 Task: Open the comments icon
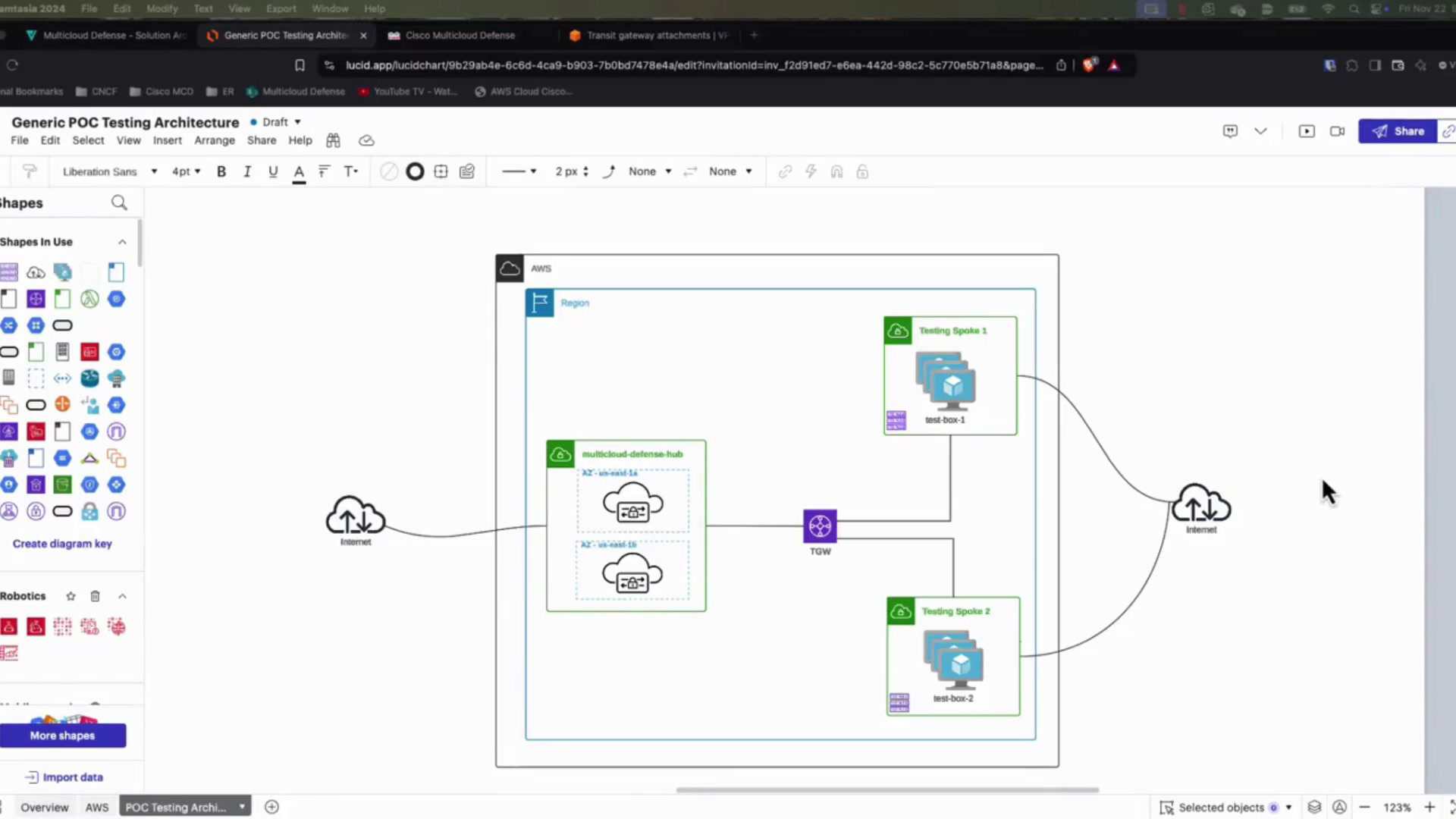tap(1230, 131)
